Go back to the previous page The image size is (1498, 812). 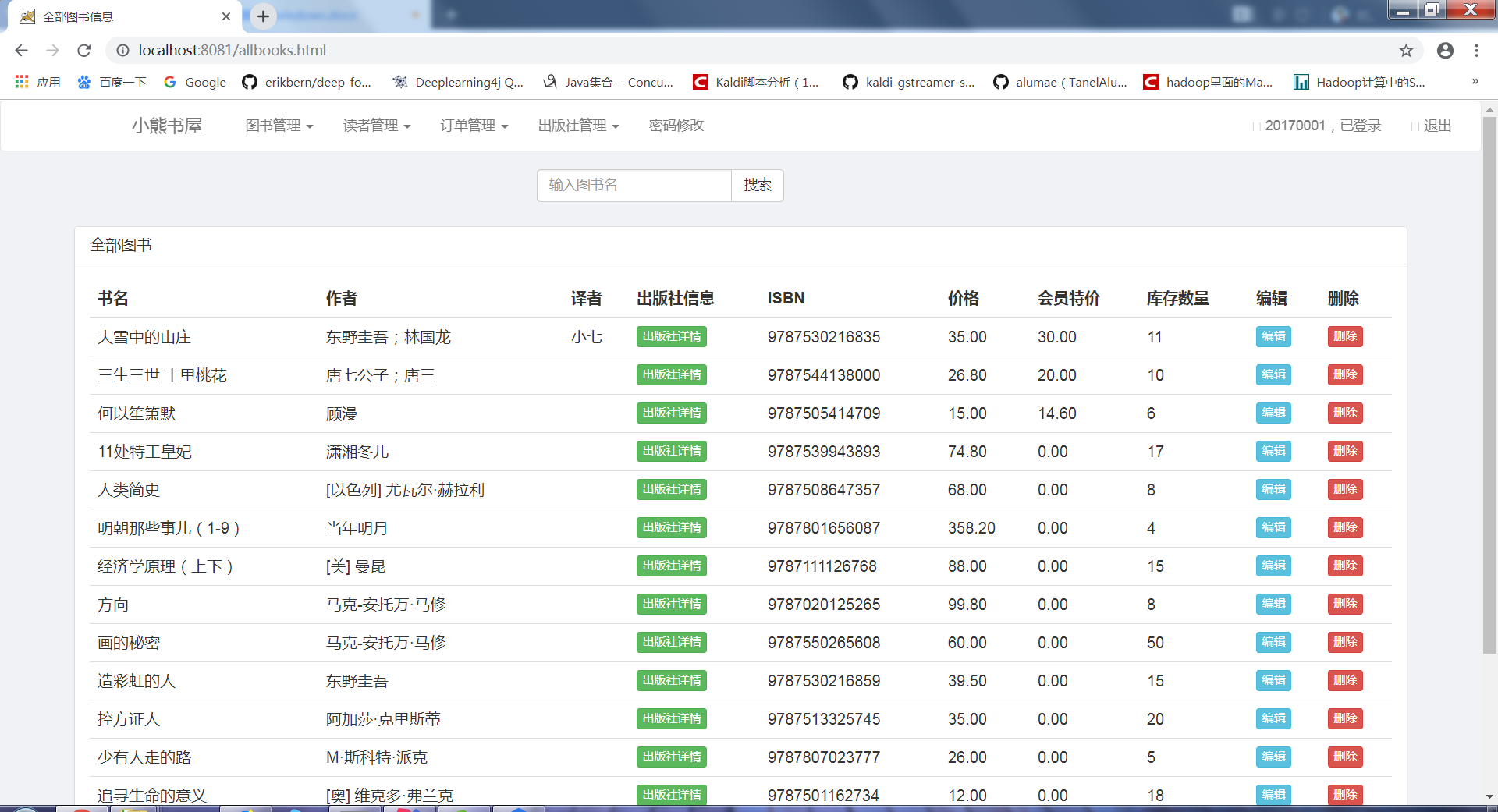(21, 51)
